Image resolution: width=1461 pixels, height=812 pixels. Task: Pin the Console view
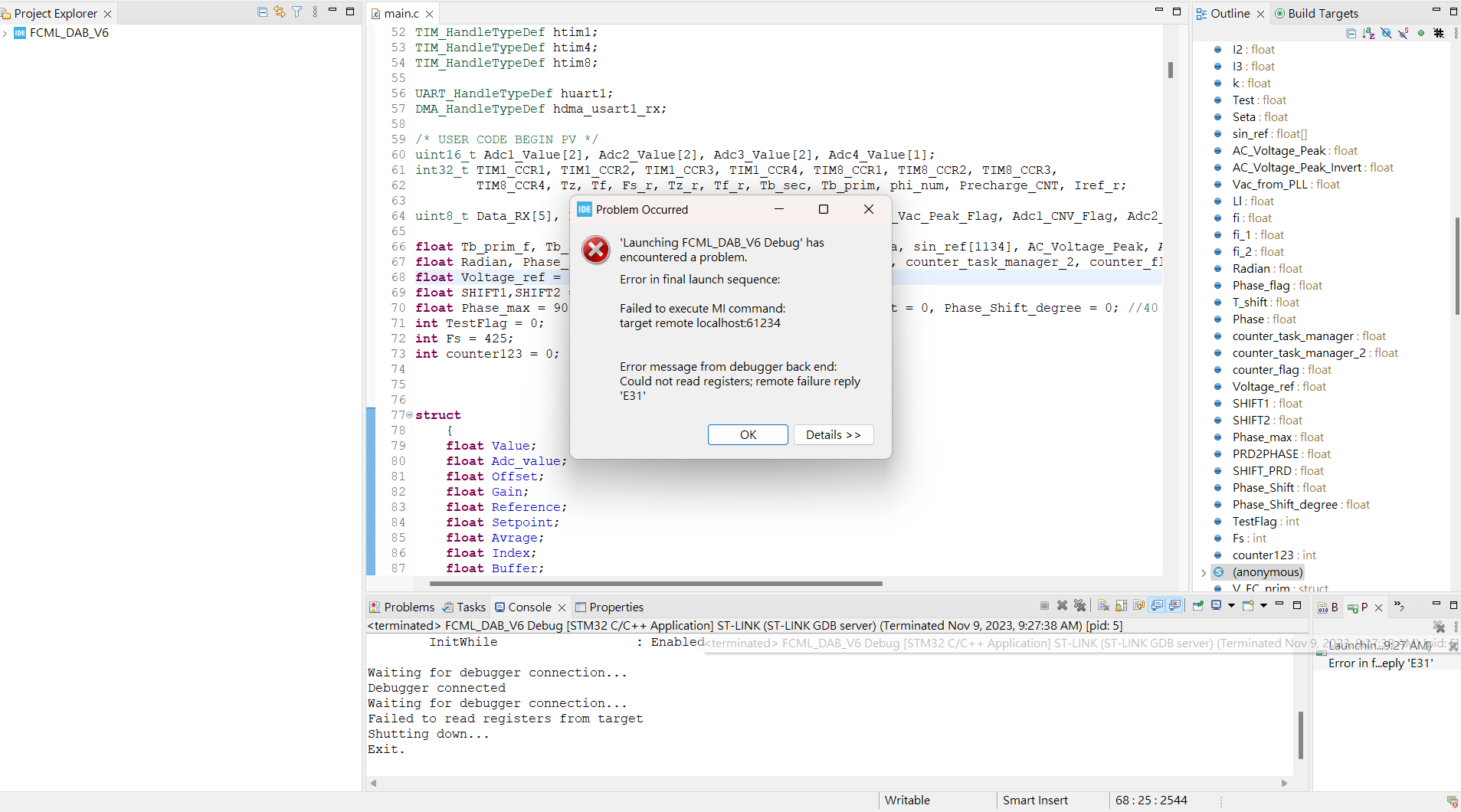pyautogui.click(x=1198, y=606)
